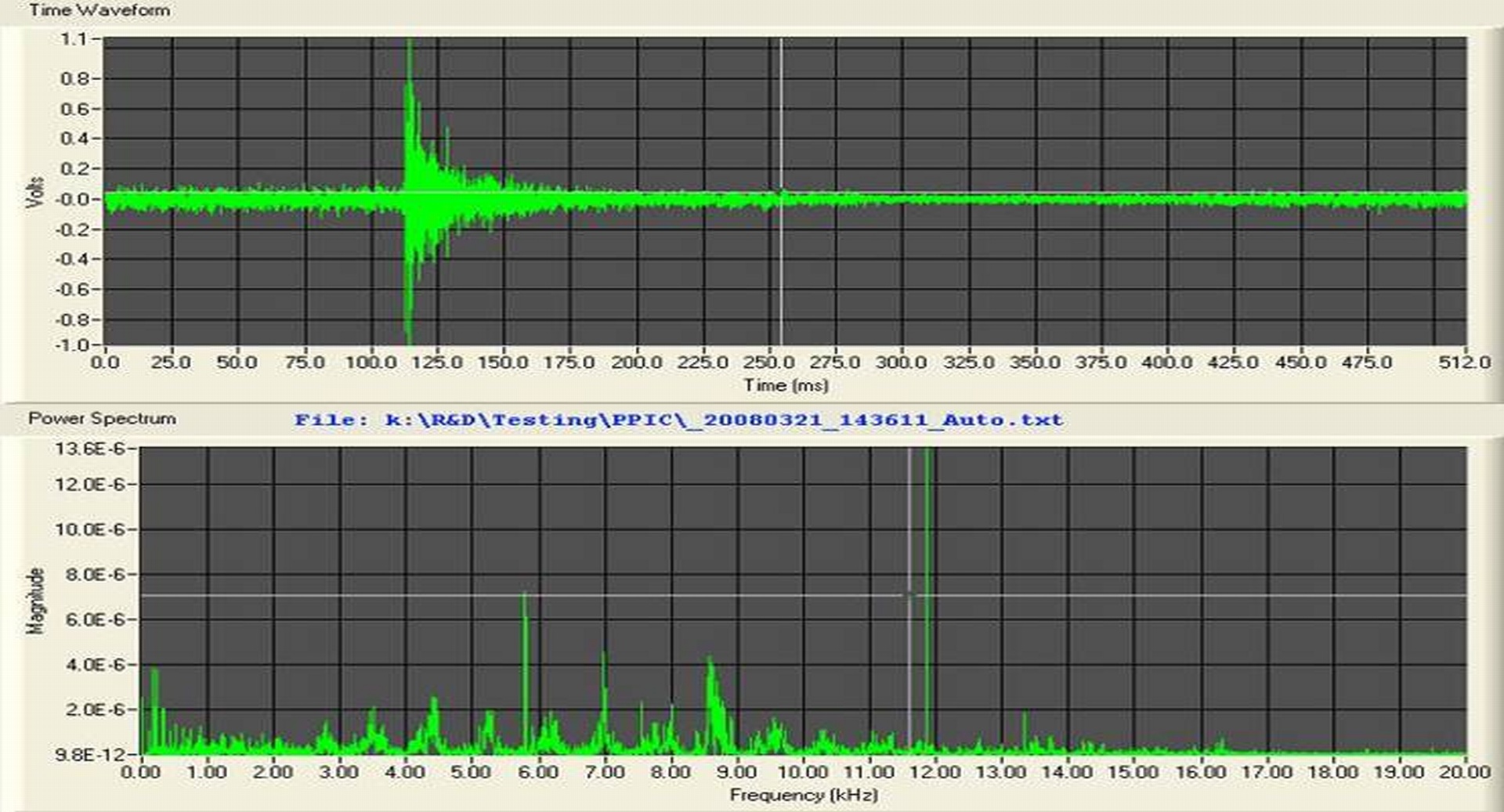This screenshot has height=812, width=1504.
Task: Click the 1.1 Volts axis maximum value
Action: coord(74,39)
